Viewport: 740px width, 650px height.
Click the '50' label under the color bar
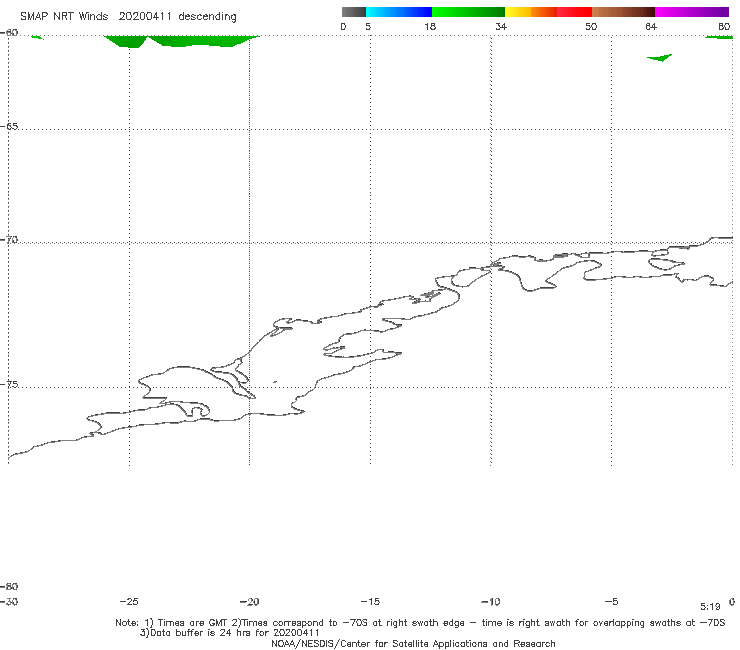point(591,26)
